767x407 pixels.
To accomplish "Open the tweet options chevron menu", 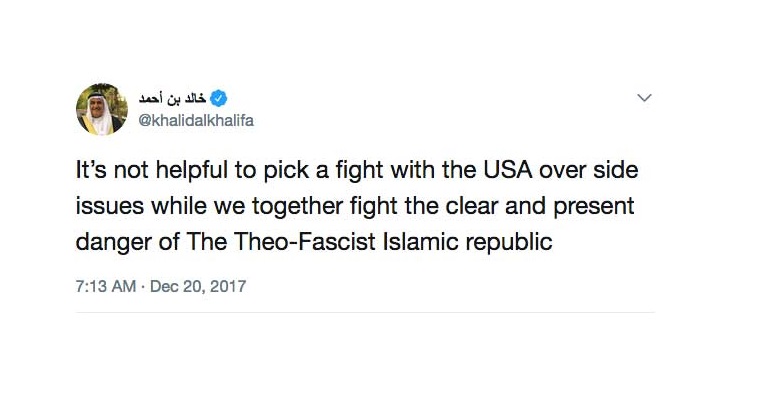I will tap(644, 98).
